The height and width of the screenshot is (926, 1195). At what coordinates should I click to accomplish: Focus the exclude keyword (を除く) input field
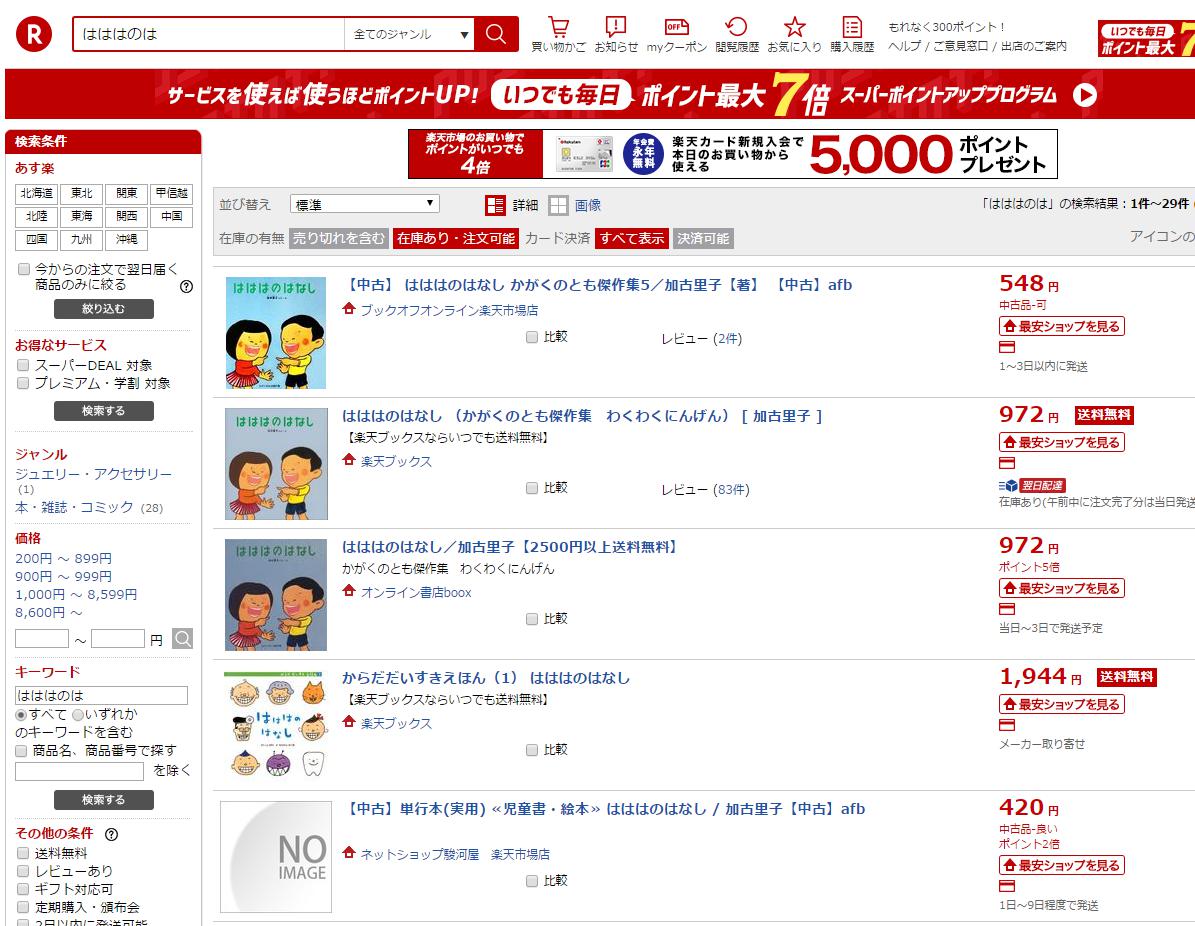(x=79, y=771)
